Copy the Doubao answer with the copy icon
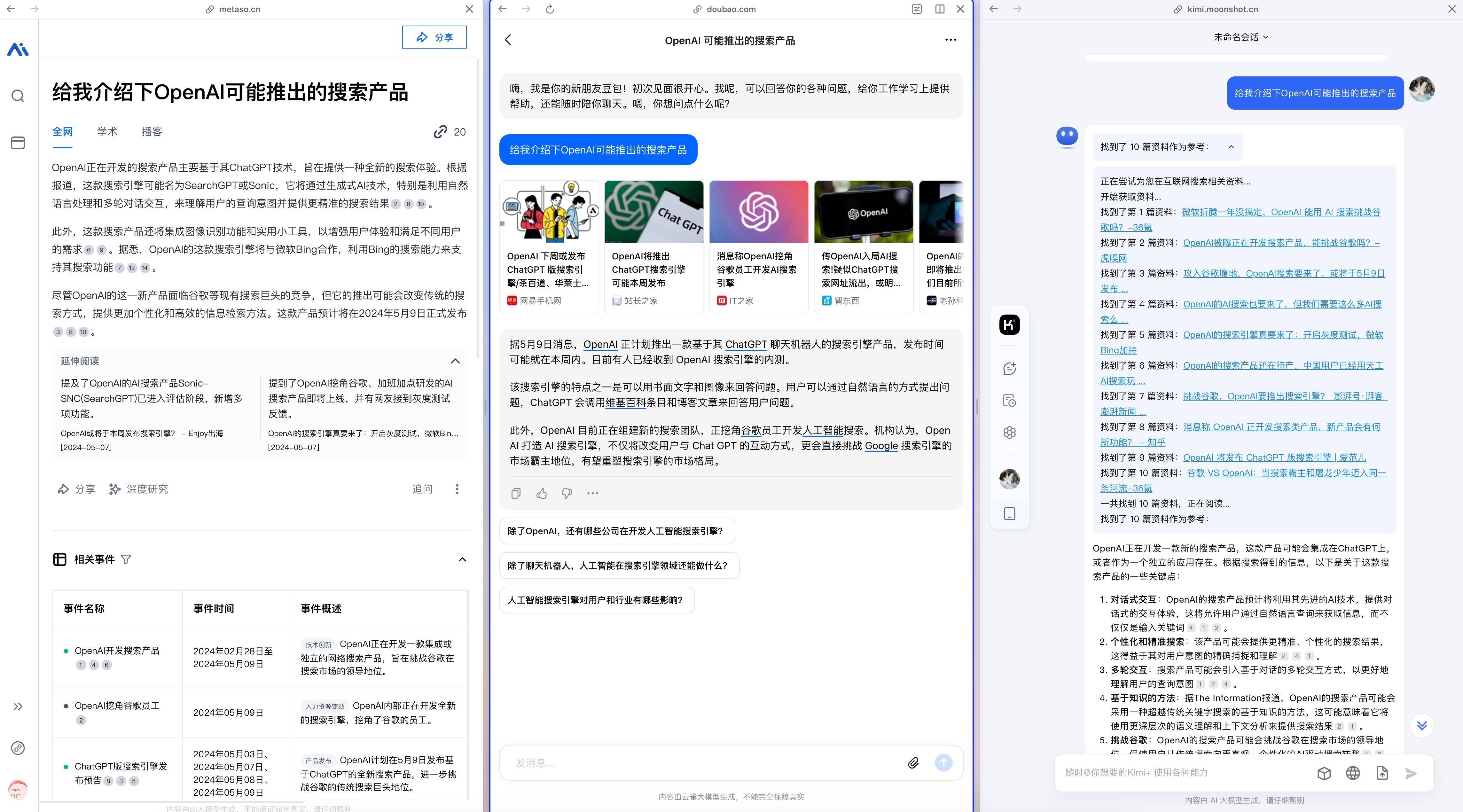1463x812 pixels. [x=516, y=494]
